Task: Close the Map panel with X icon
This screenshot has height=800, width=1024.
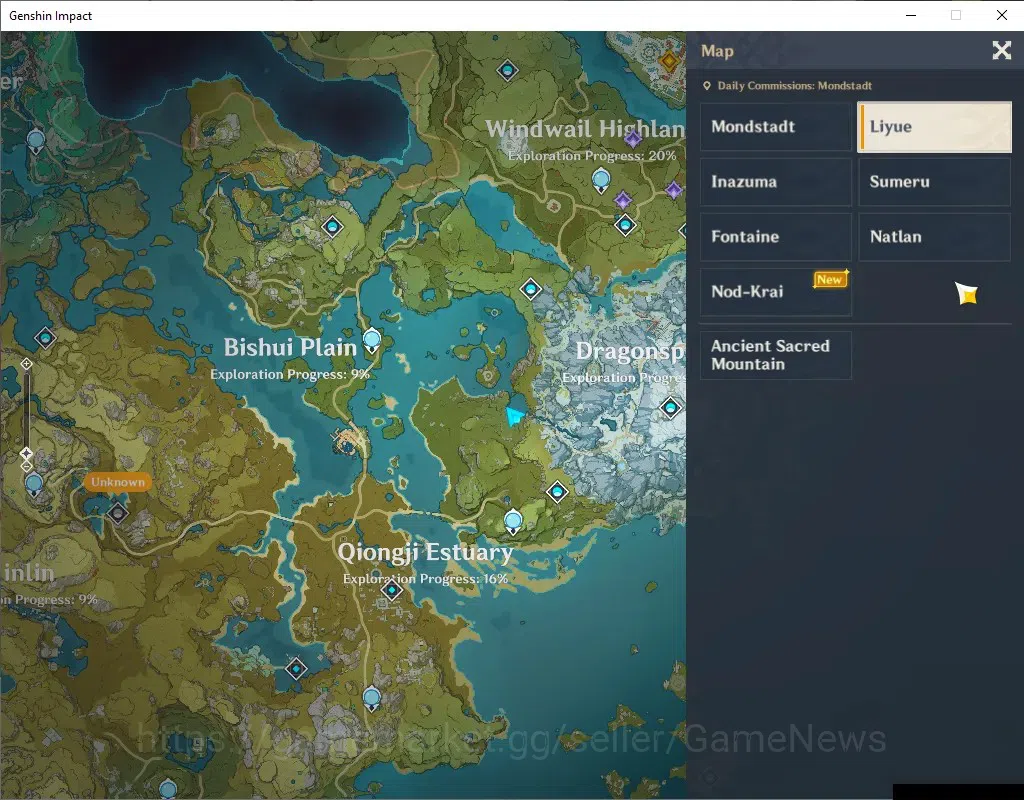Action: point(1001,50)
